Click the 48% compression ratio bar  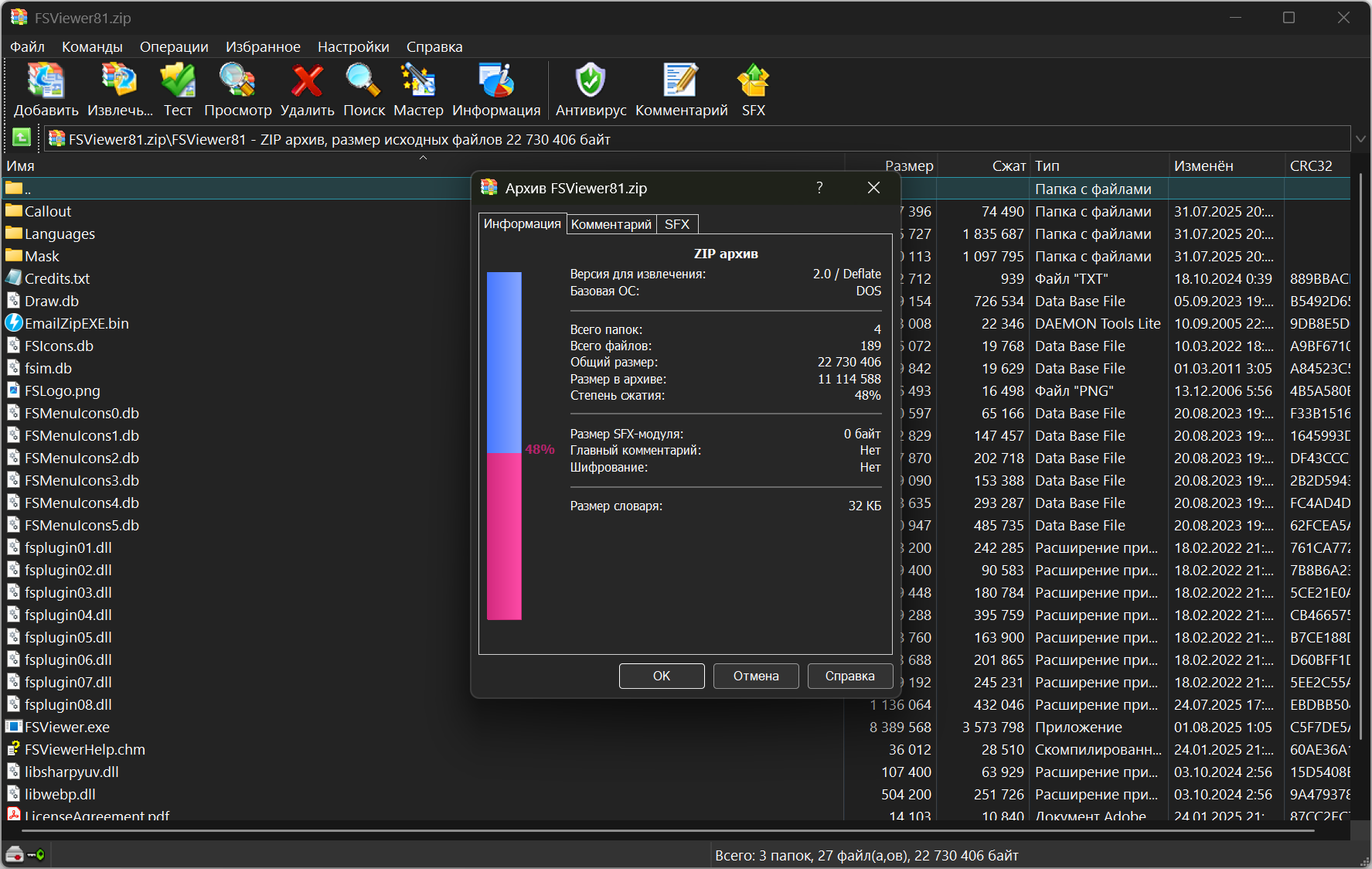pyautogui.click(x=504, y=446)
